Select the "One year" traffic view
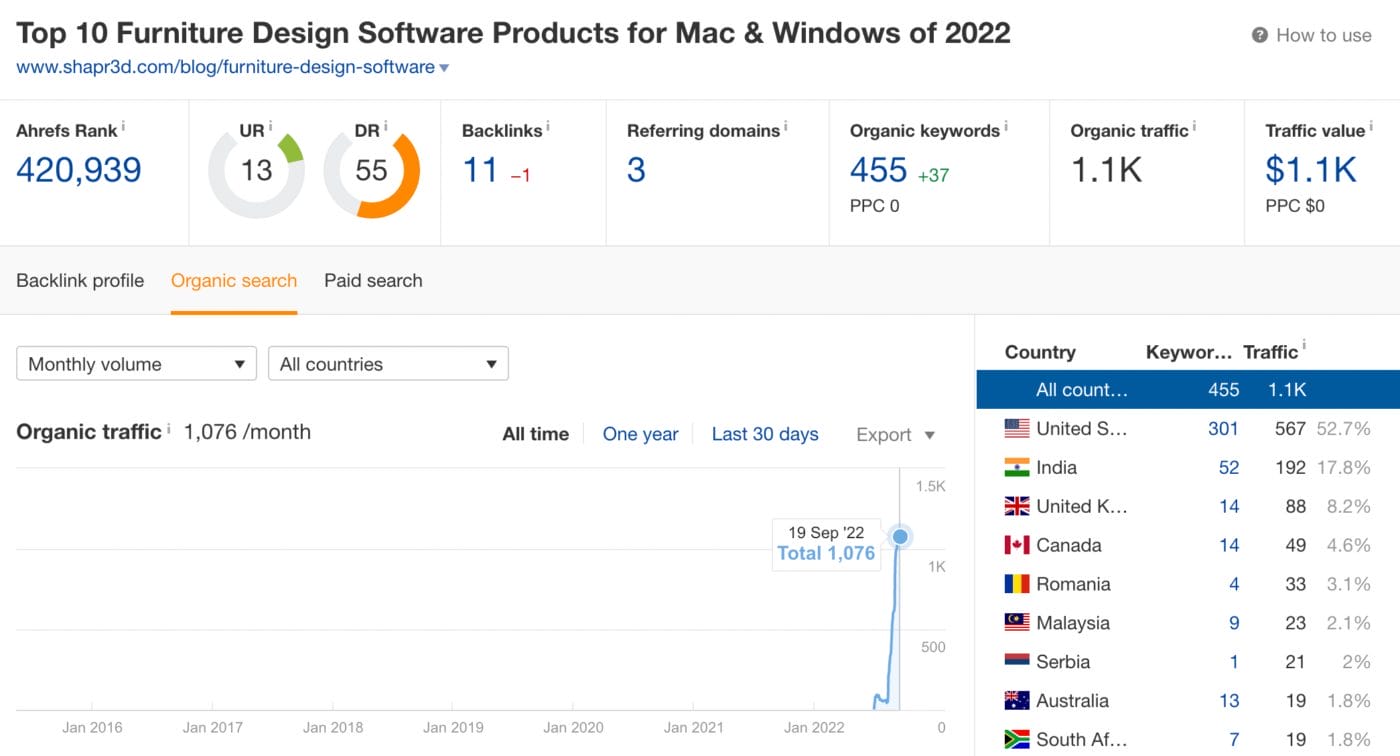This screenshot has height=756, width=1400. [640, 434]
